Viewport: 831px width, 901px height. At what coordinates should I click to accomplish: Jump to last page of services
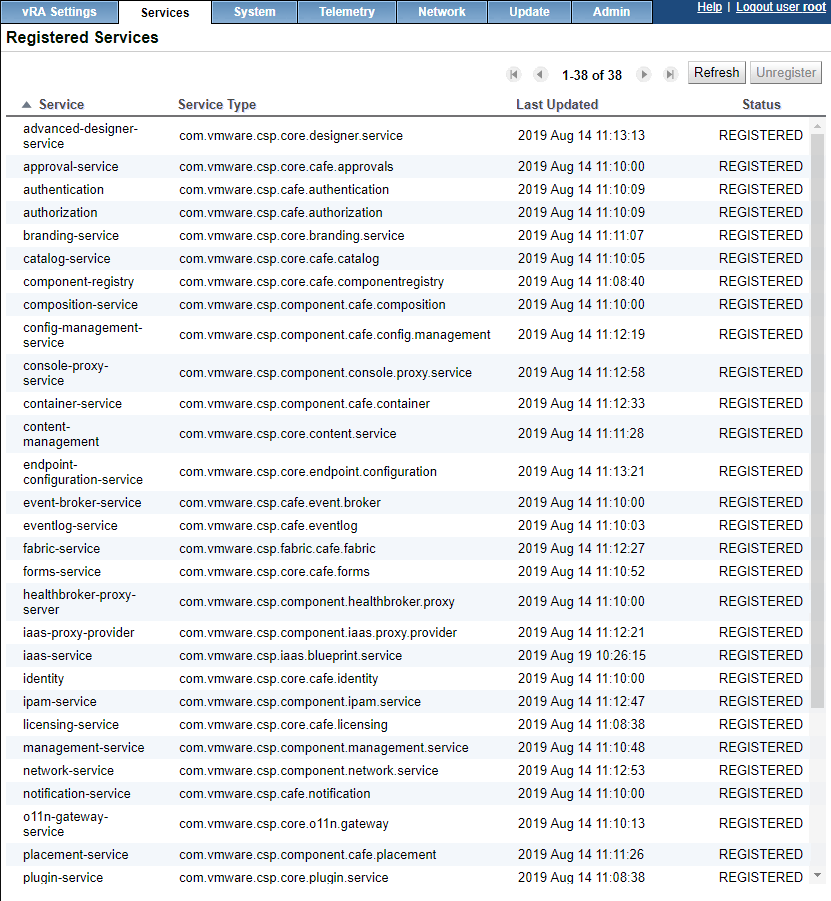670,74
